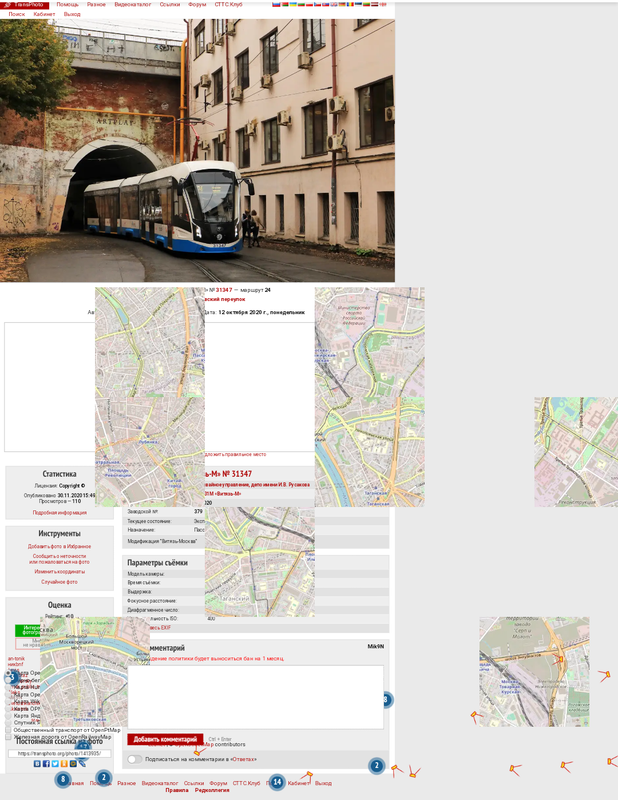Open cluster marker 8 beside footer Главная link
Screen dimensions: 618x800
(x=63, y=780)
